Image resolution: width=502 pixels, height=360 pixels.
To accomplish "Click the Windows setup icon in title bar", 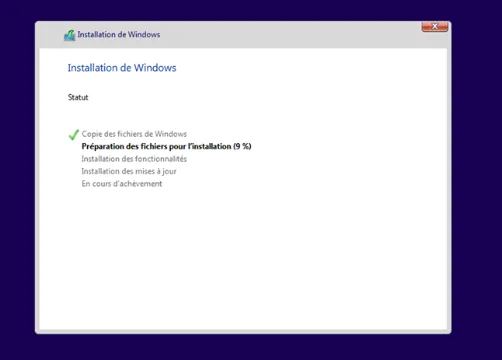I will (x=70, y=35).
